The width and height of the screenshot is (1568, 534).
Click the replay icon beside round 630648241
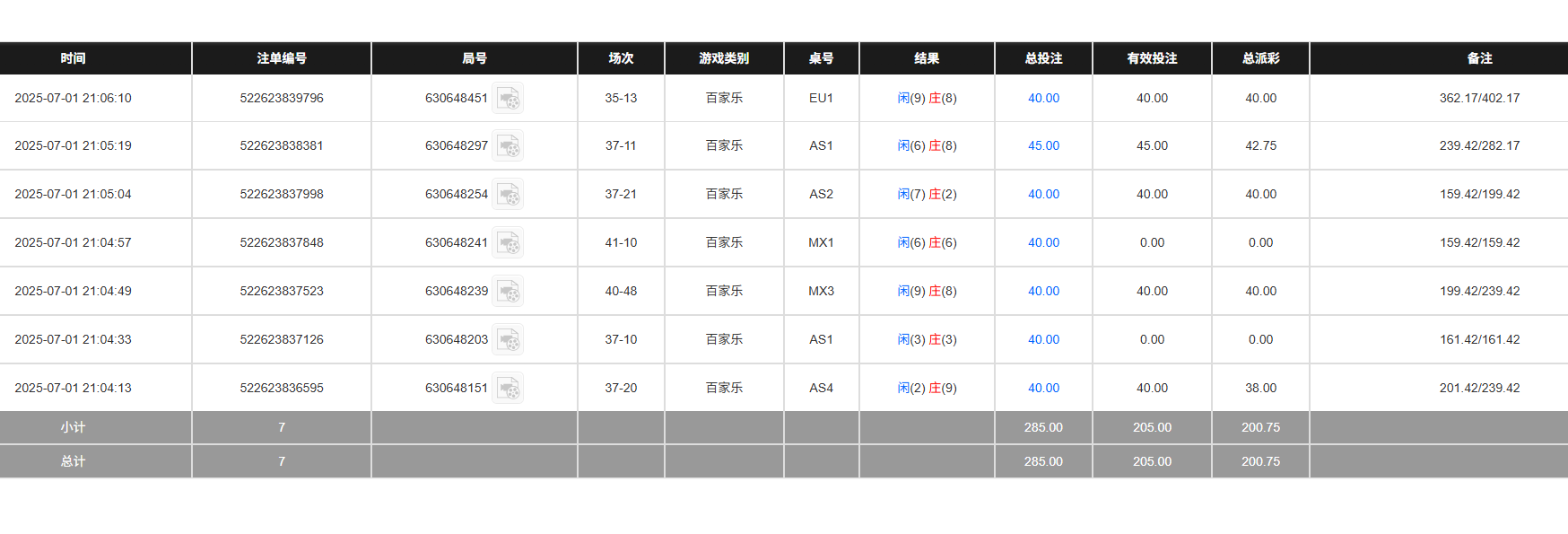tap(508, 242)
